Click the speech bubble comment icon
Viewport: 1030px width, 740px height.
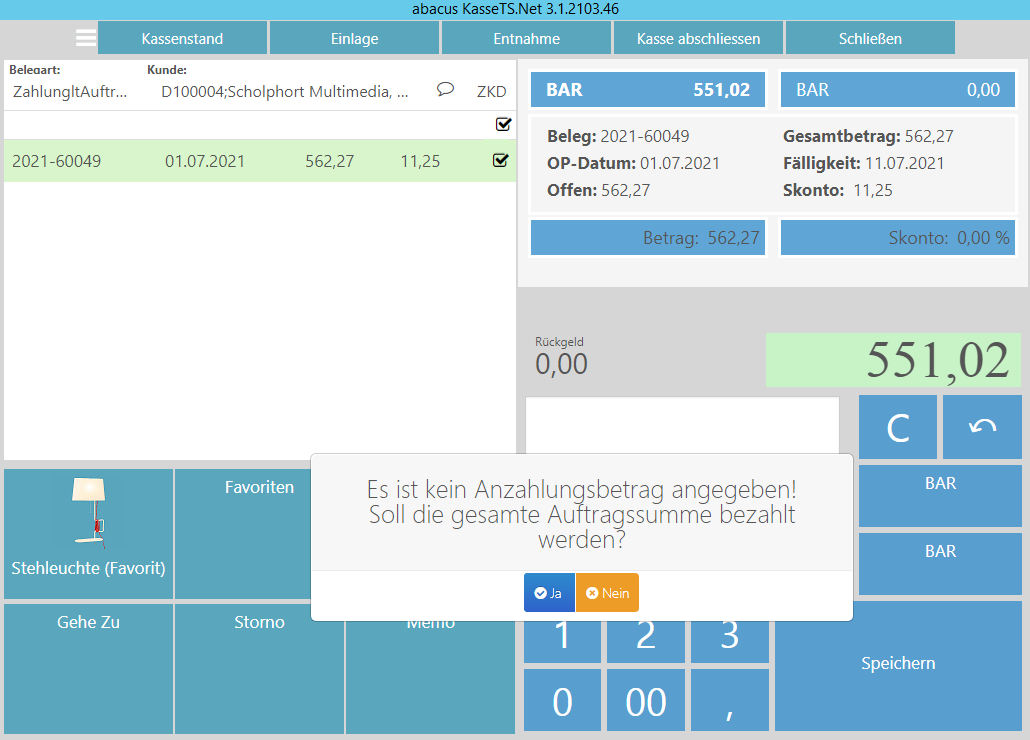click(446, 90)
